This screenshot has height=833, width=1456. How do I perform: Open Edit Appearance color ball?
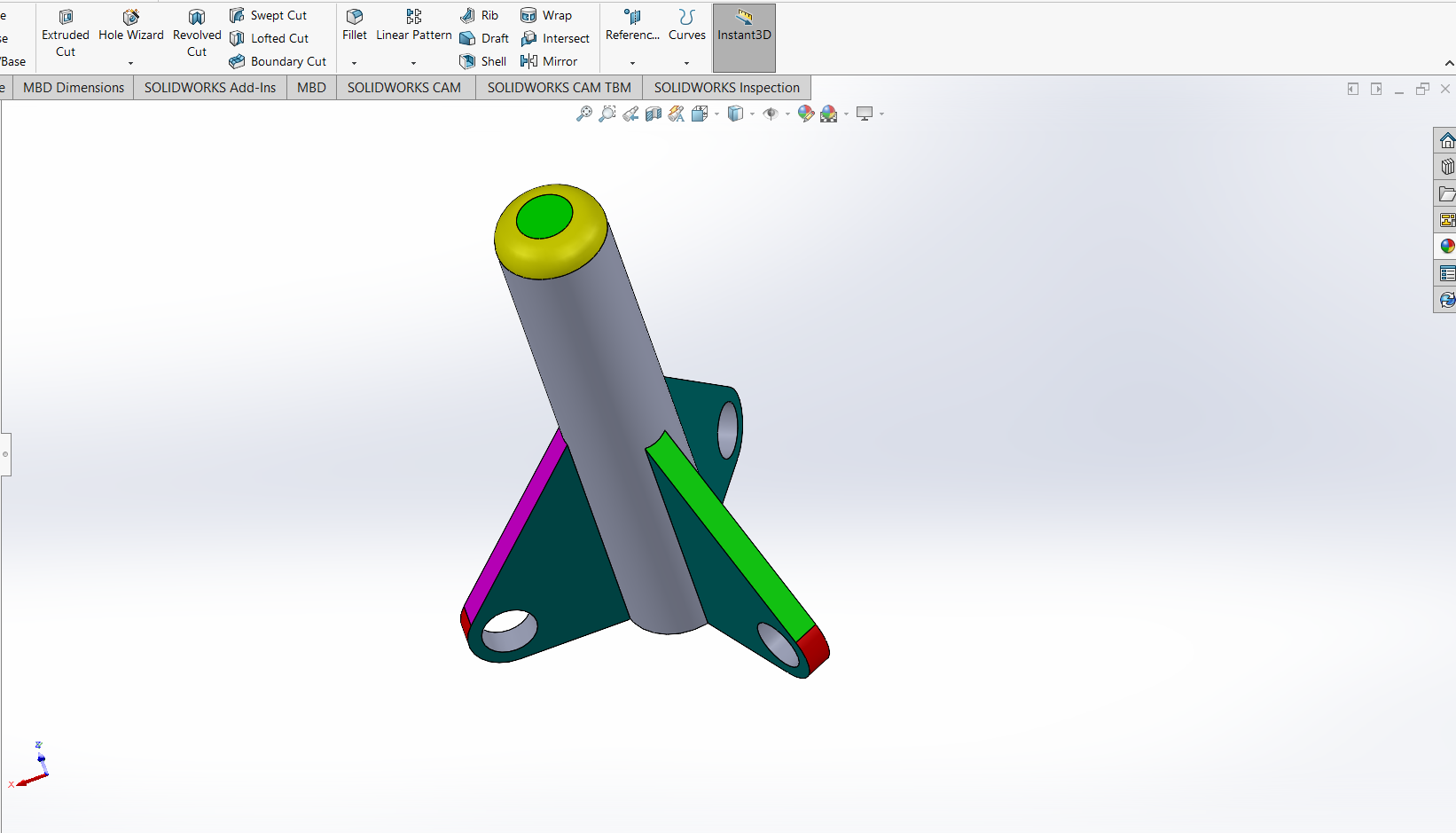[806, 114]
